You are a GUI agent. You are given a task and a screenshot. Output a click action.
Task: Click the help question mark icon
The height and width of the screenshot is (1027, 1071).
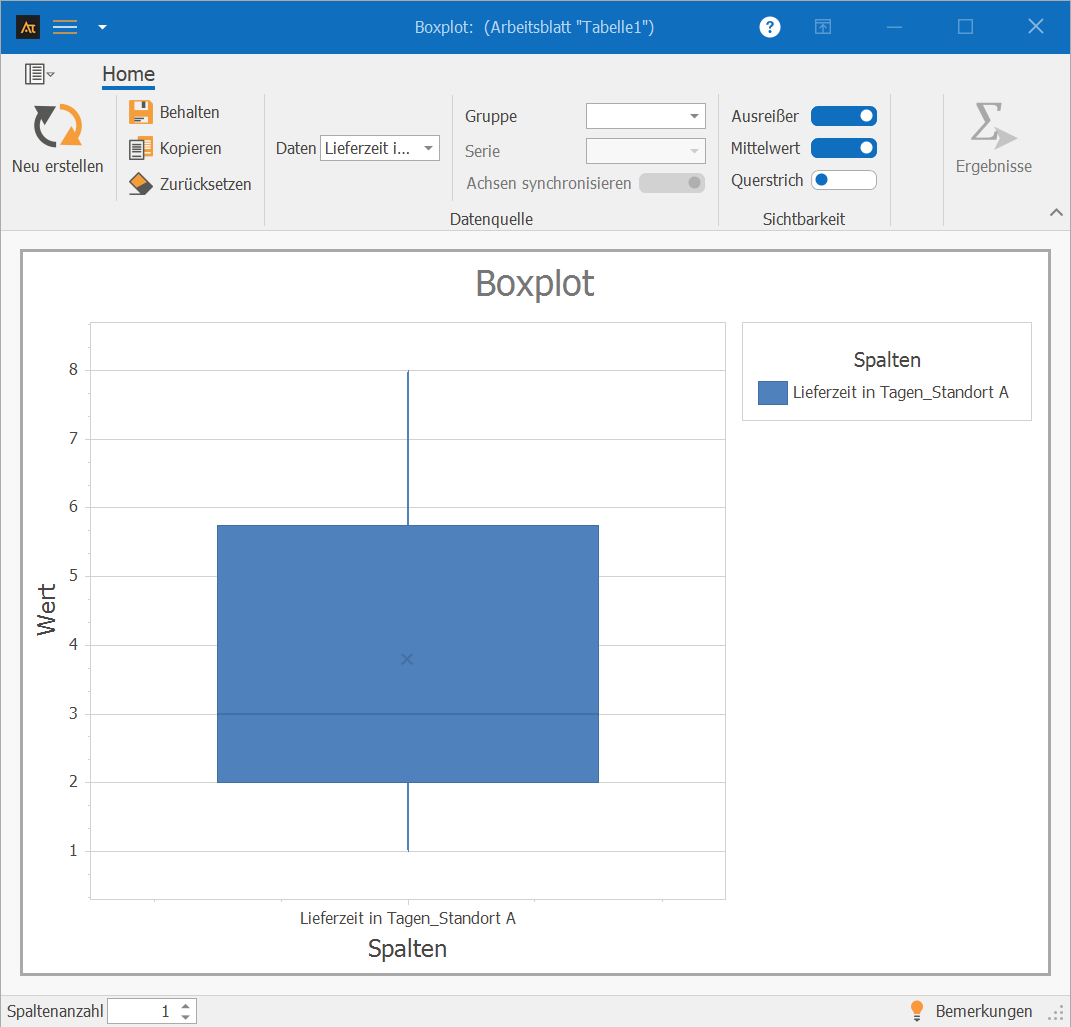(x=769, y=27)
